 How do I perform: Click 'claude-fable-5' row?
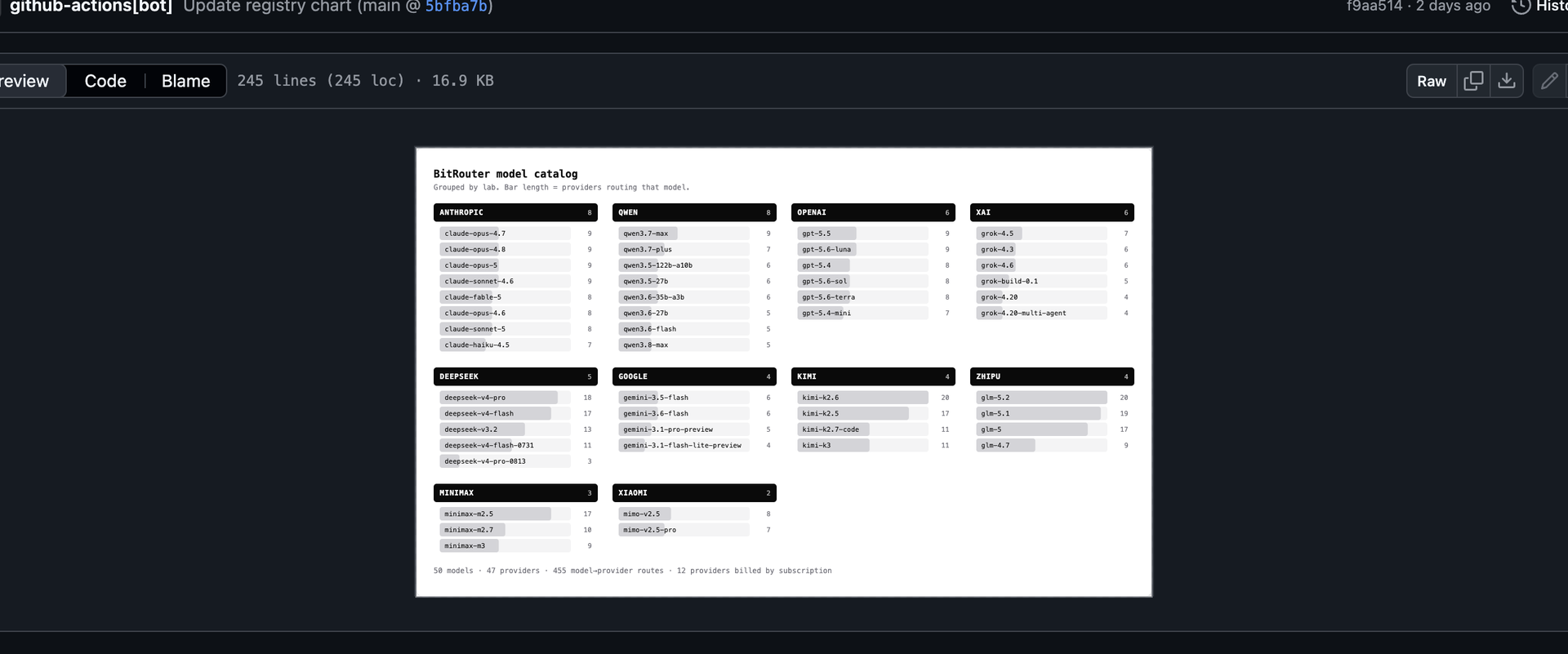(515, 297)
